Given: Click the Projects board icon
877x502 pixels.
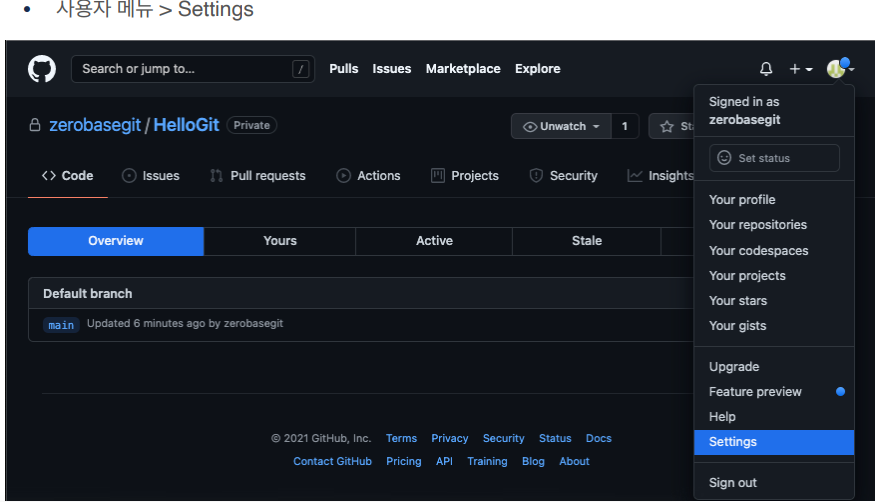Looking at the screenshot, I should point(438,176).
